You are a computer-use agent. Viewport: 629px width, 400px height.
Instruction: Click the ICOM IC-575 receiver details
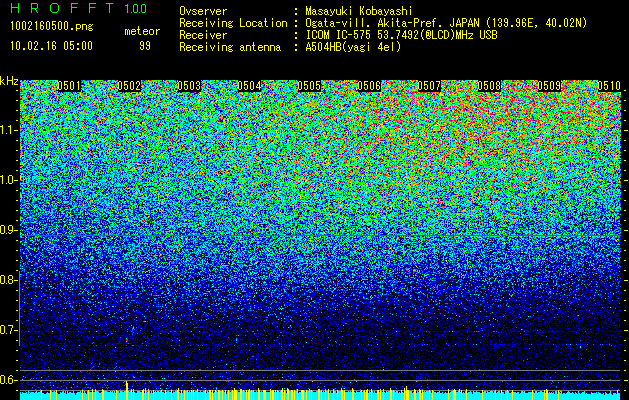(402, 35)
